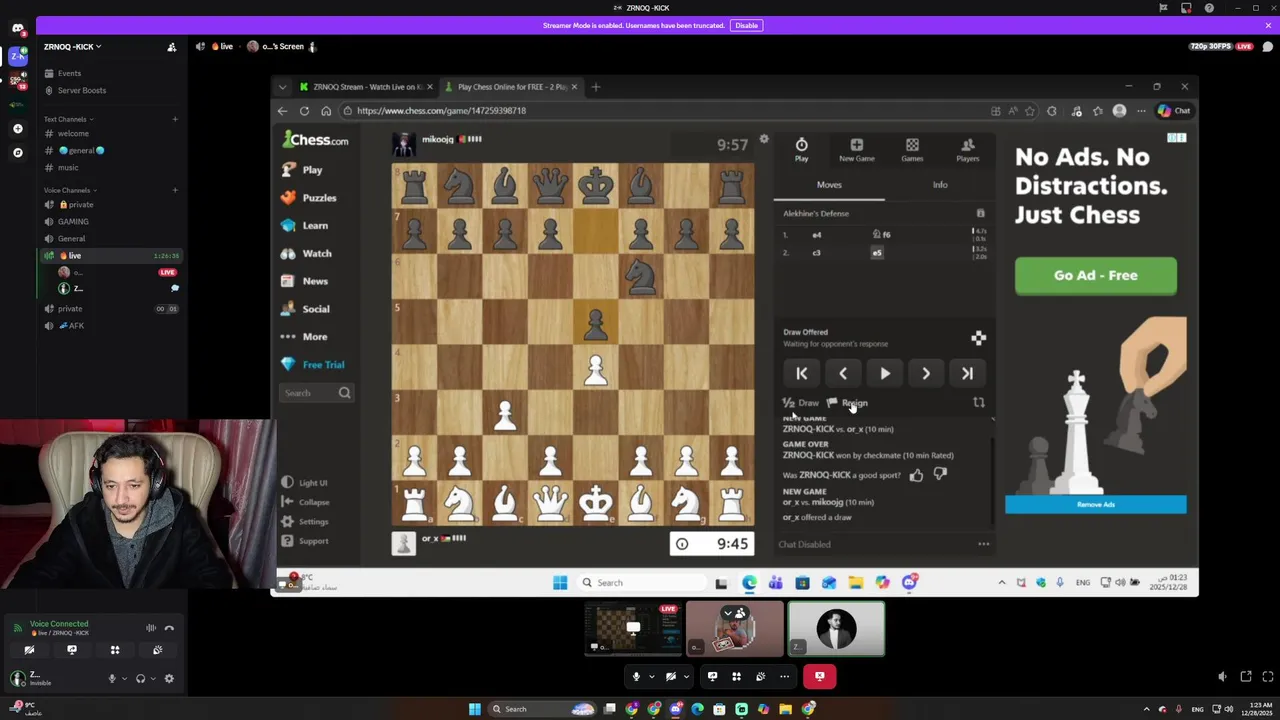Join the GAMING voice channel
Image resolution: width=1280 pixels, height=720 pixels.
(x=73, y=221)
